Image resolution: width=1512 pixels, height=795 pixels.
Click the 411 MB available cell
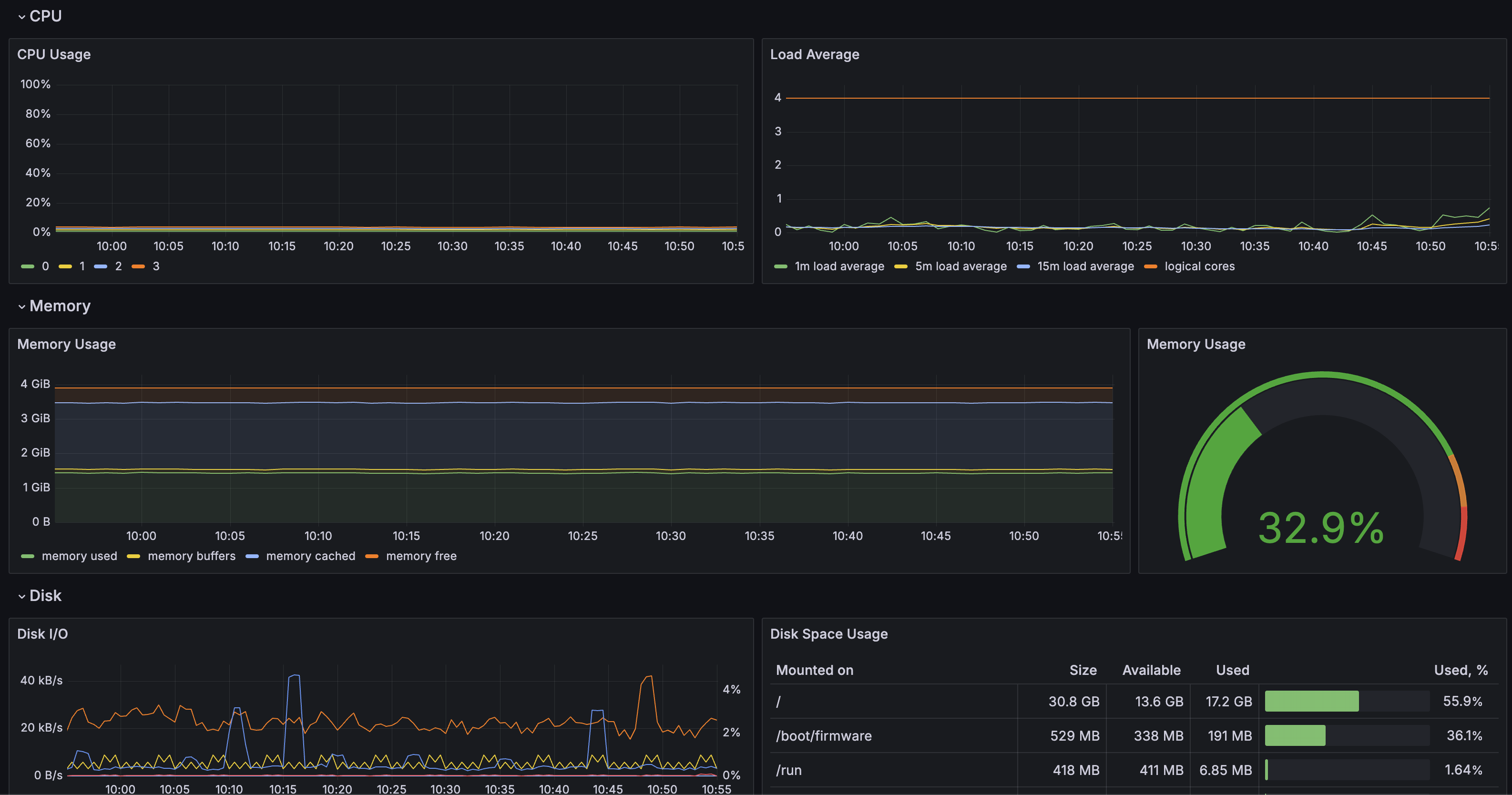click(x=1148, y=770)
